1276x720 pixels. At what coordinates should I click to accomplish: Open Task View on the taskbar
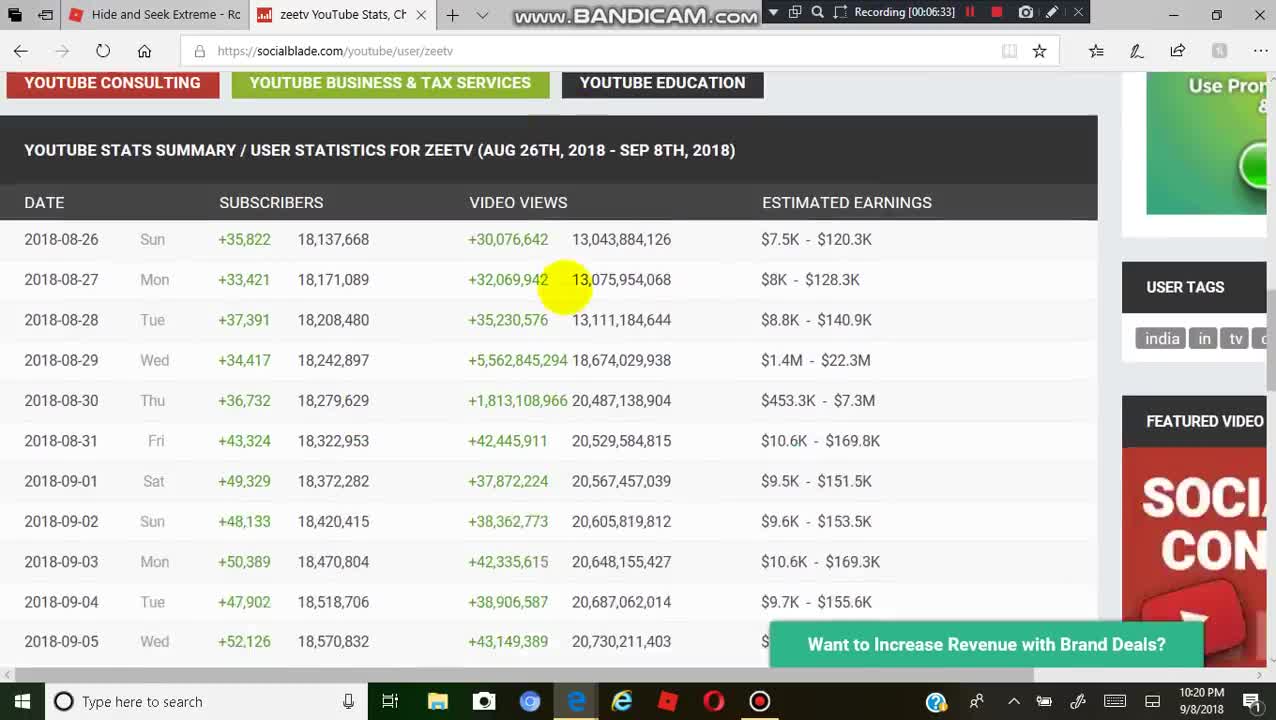(390, 701)
